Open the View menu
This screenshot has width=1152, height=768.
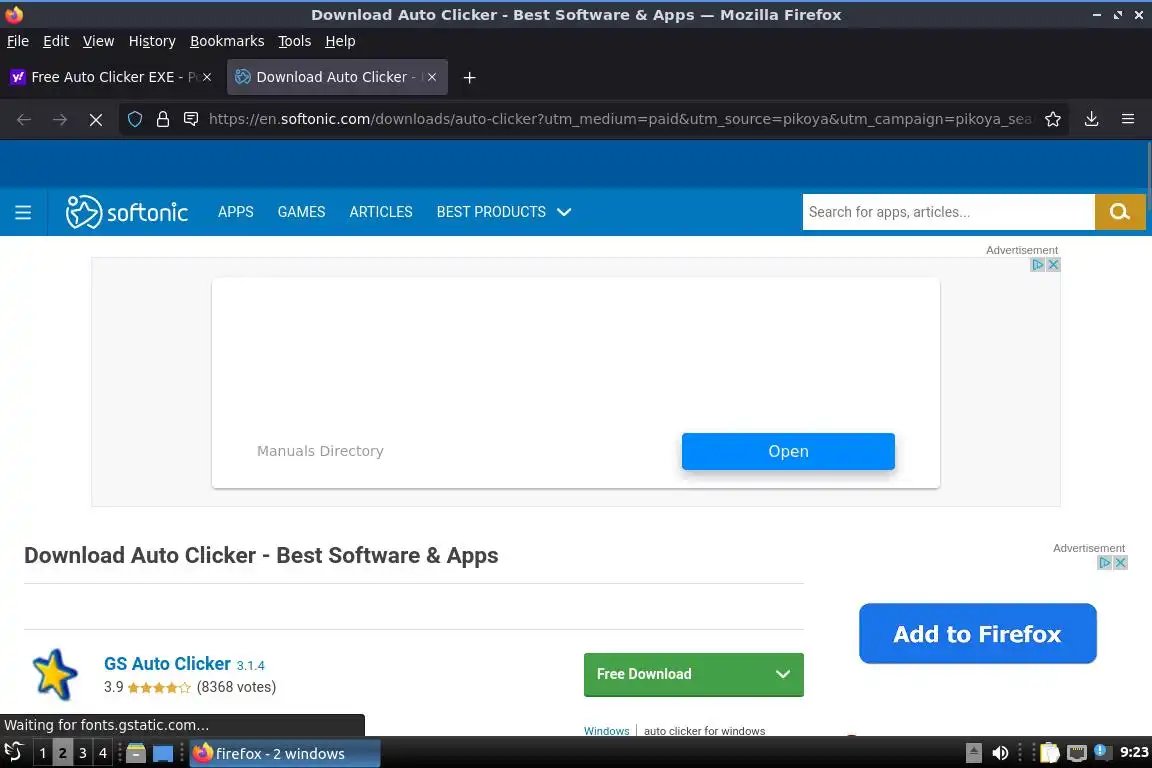click(x=98, y=41)
